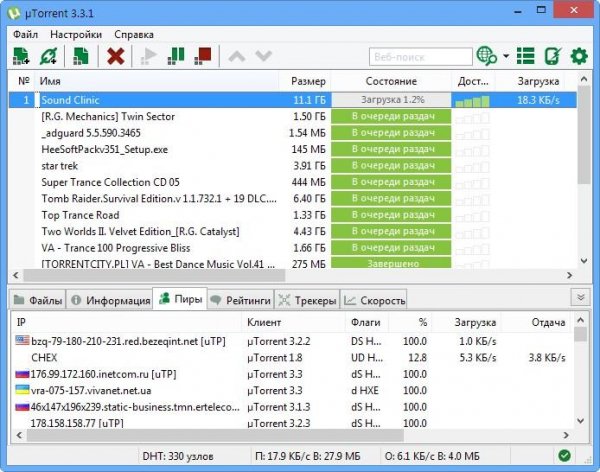Toggle the category list view icon

[525, 56]
